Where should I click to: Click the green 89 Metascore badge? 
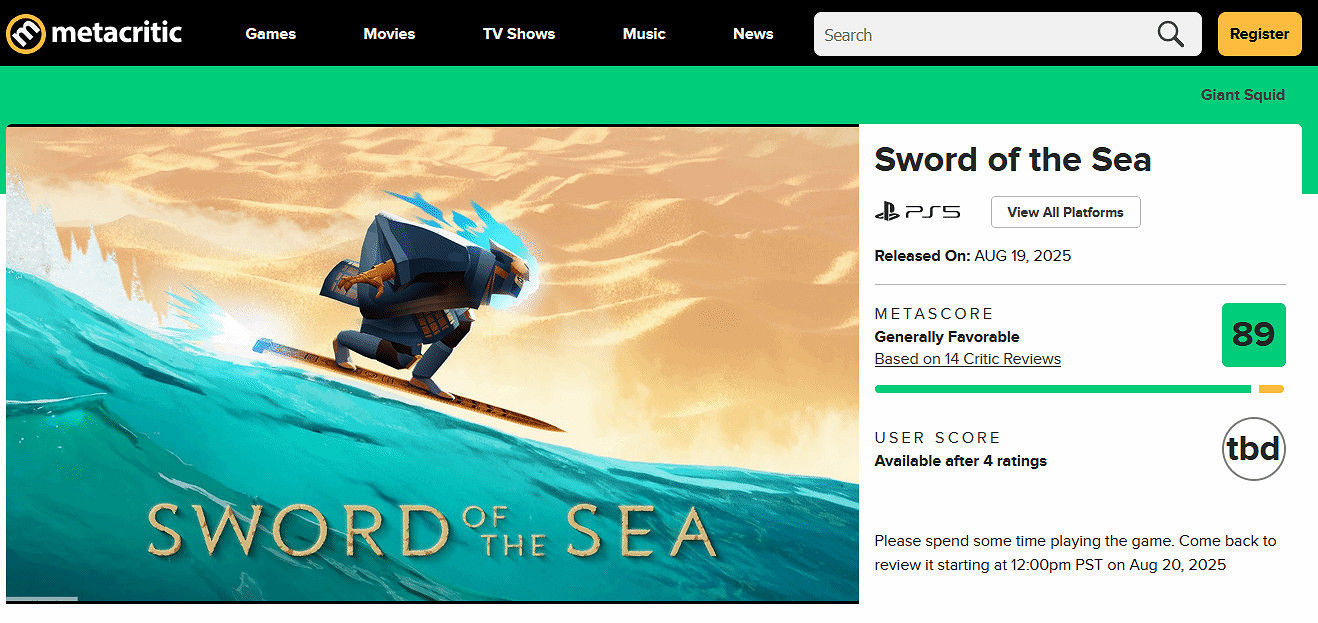1253,335
